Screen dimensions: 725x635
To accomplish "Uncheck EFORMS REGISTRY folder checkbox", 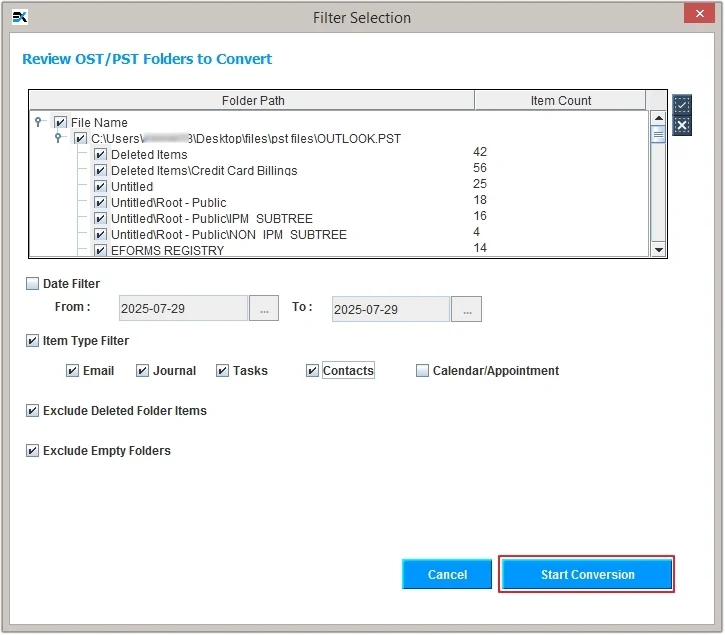I will point(100,250).
